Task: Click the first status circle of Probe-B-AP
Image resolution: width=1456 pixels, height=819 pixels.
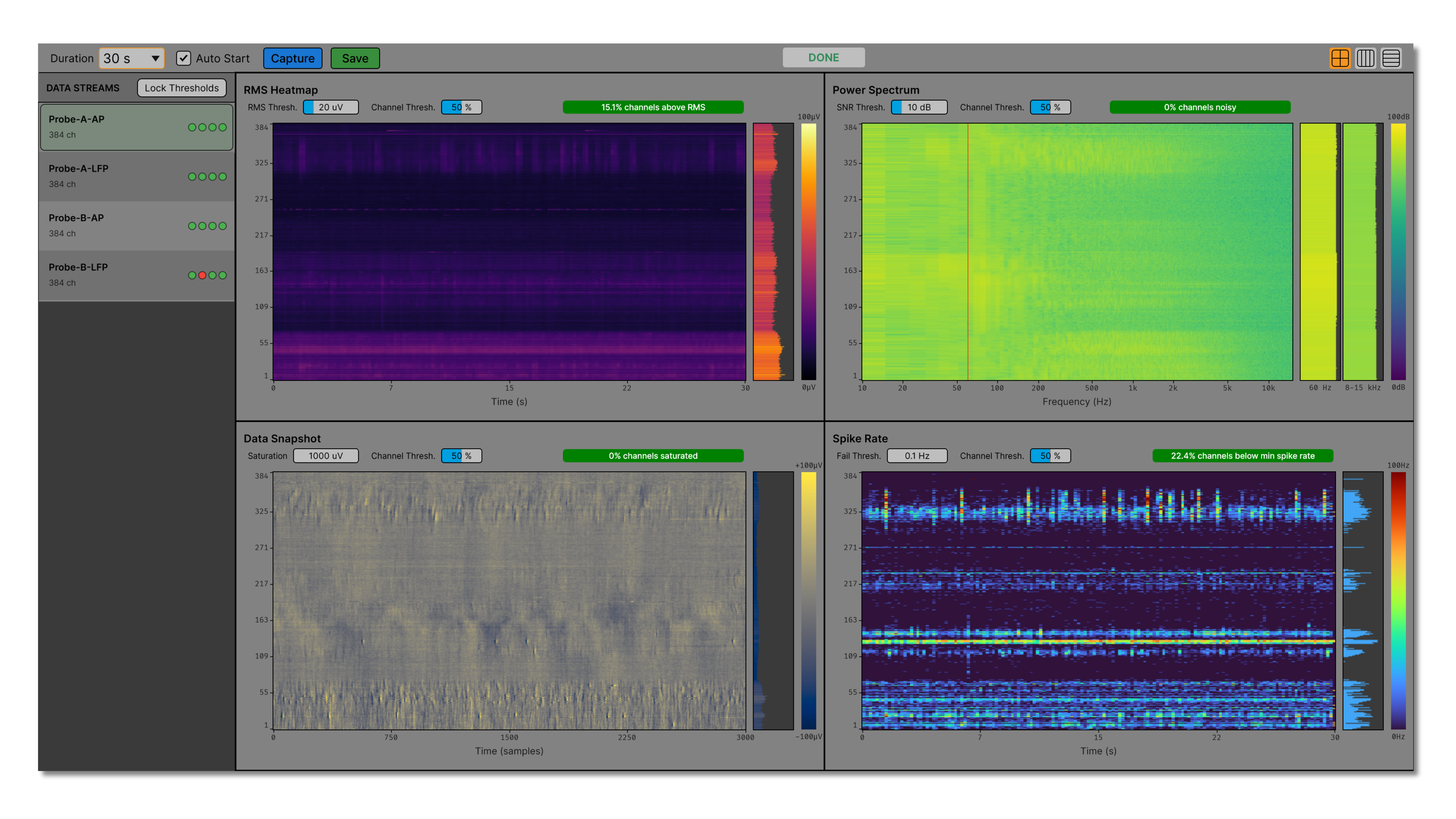Action: click(x=192, y=226)
